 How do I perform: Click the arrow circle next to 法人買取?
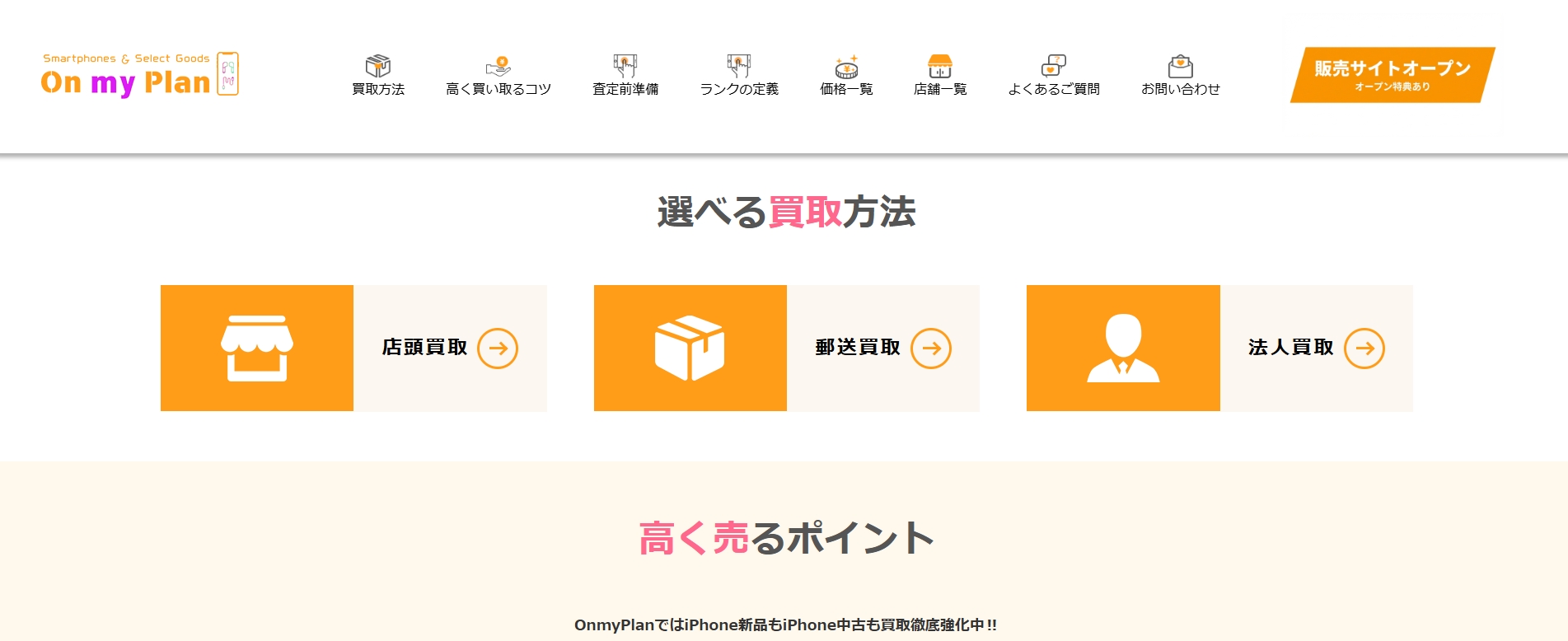coord(1364,349)
